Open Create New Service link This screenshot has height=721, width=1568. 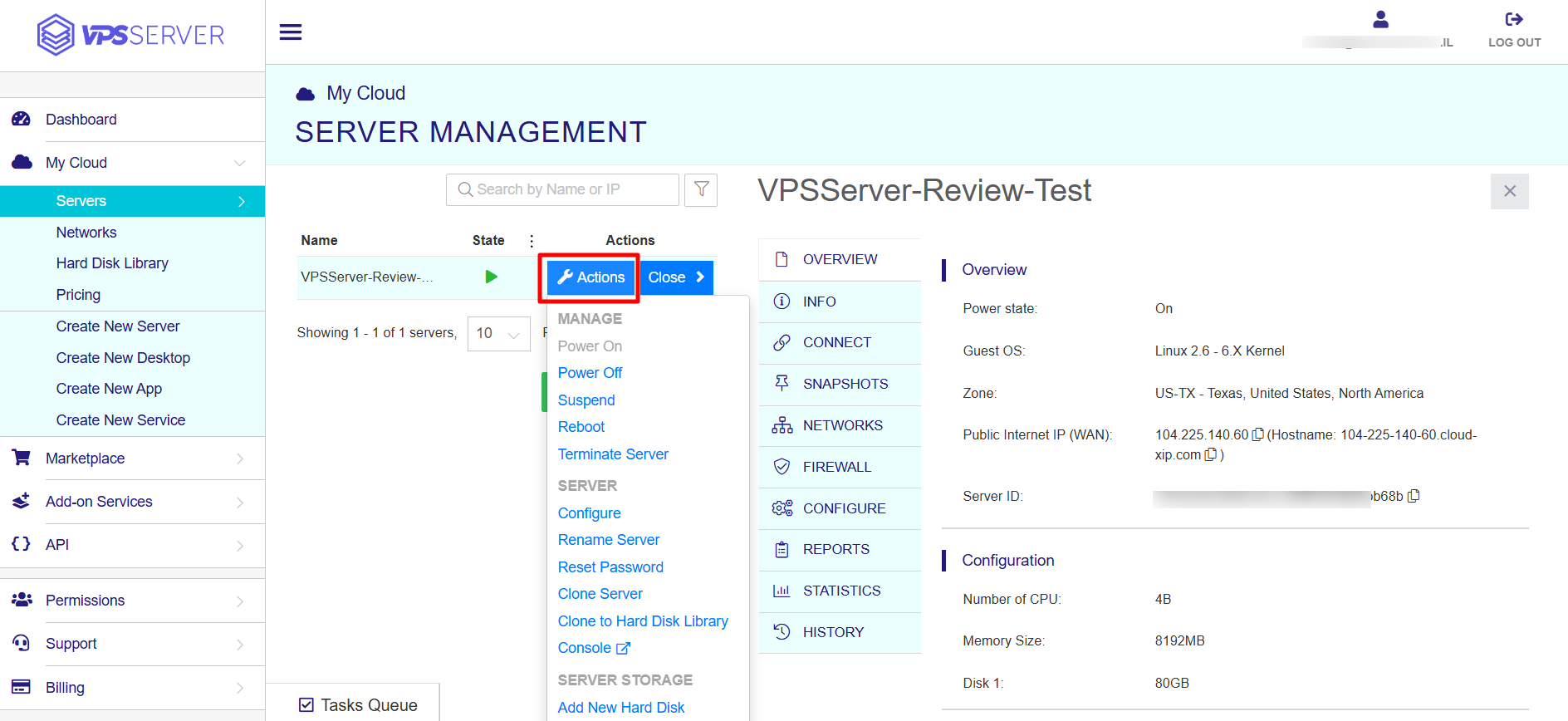120,420
